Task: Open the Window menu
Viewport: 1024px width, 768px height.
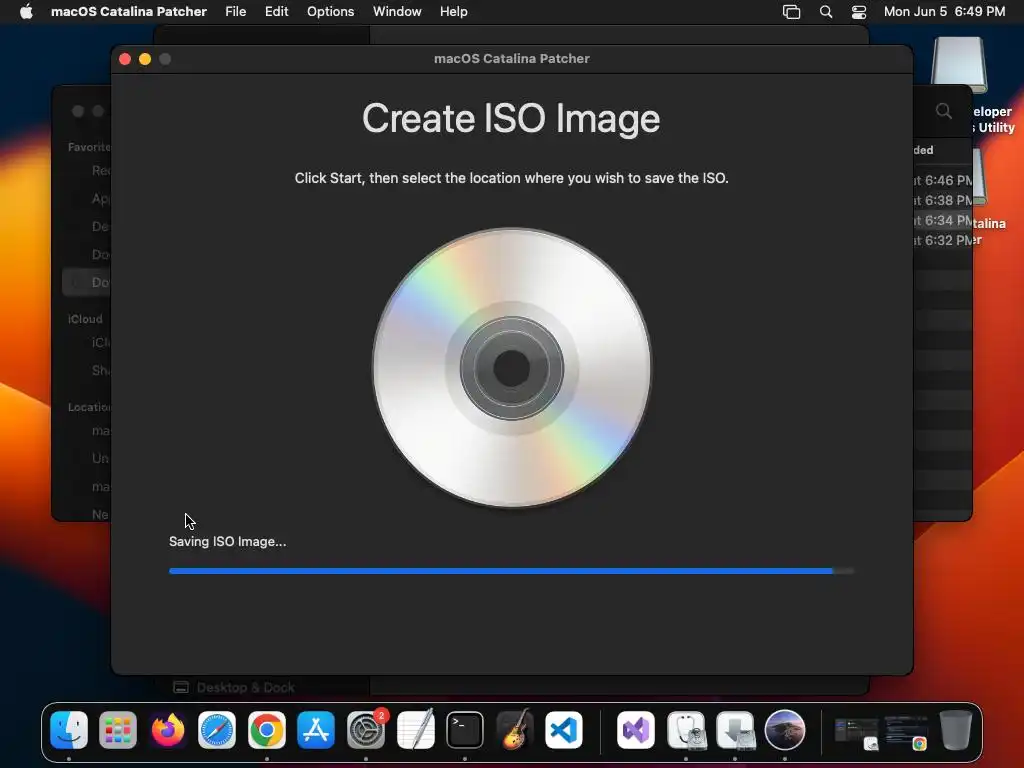Action: point(397,12)
